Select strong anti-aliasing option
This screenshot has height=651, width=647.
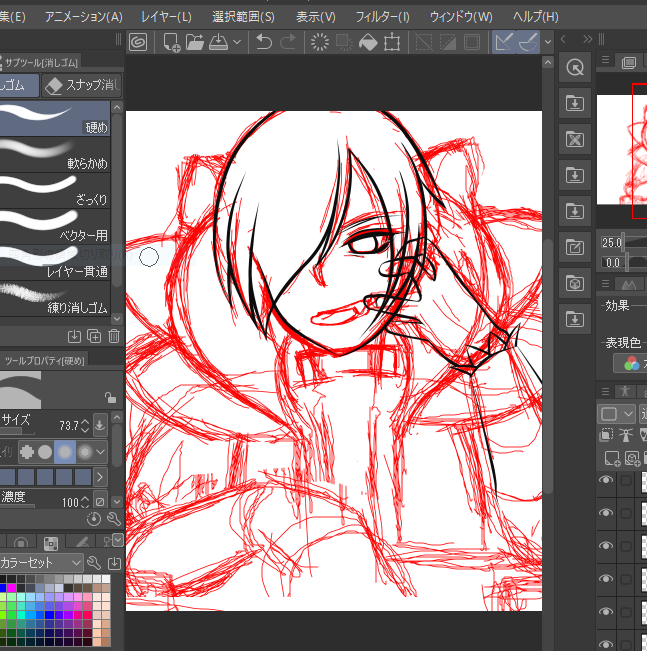click(85, 452)
